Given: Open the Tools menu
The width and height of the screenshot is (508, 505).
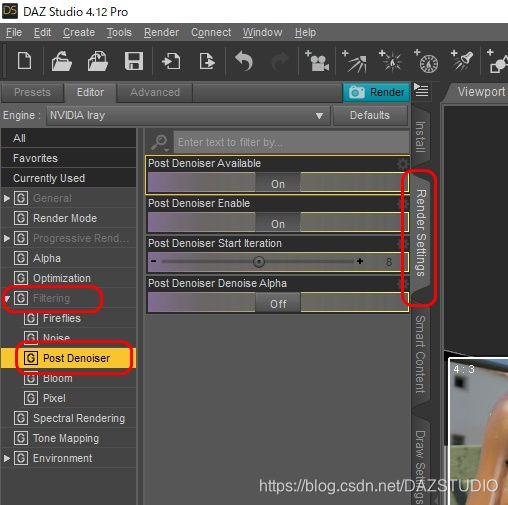Looking at the screenshot, I should [119, 32].
